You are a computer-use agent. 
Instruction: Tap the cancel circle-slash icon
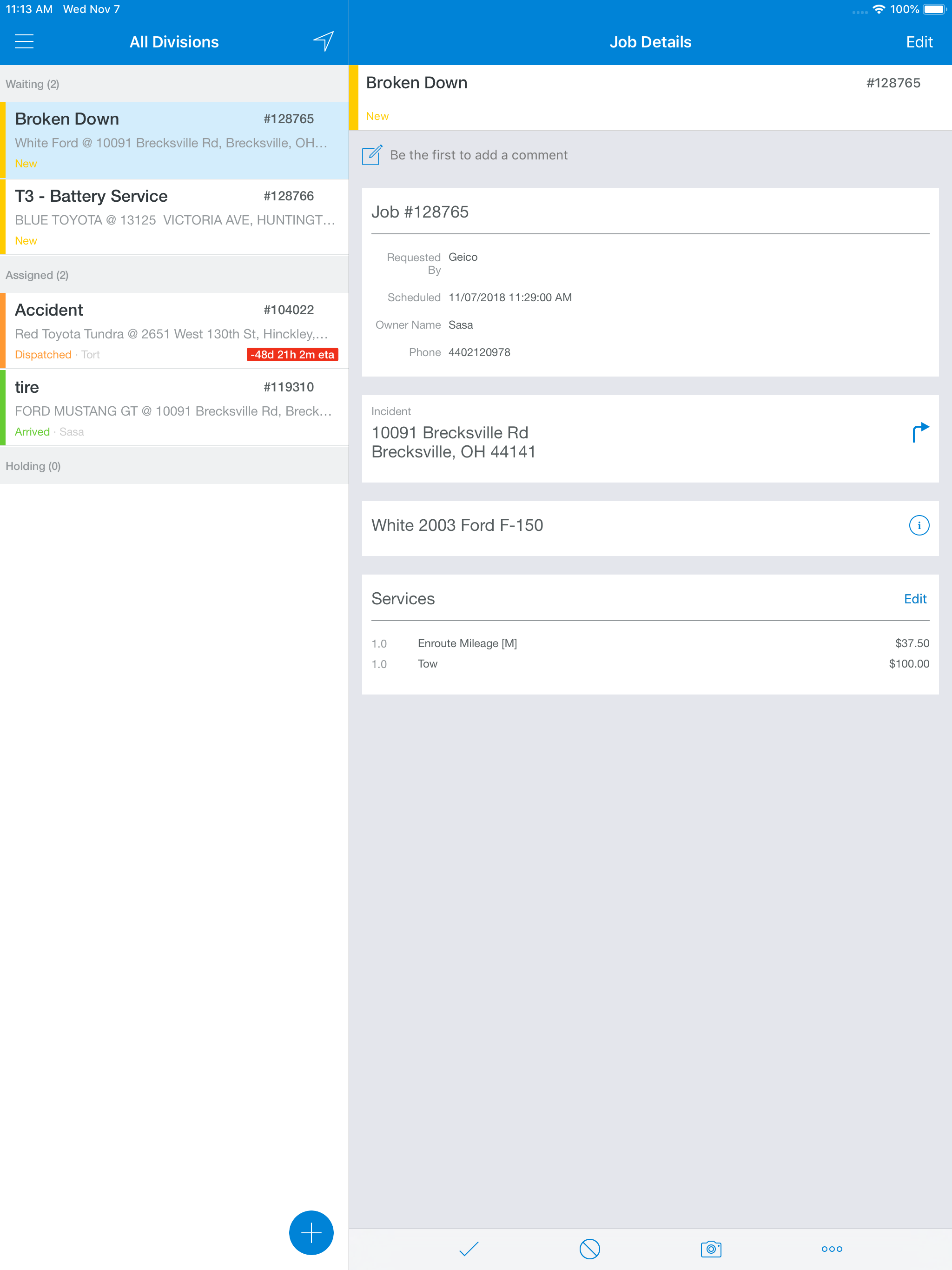click(x=590, y=1248)
